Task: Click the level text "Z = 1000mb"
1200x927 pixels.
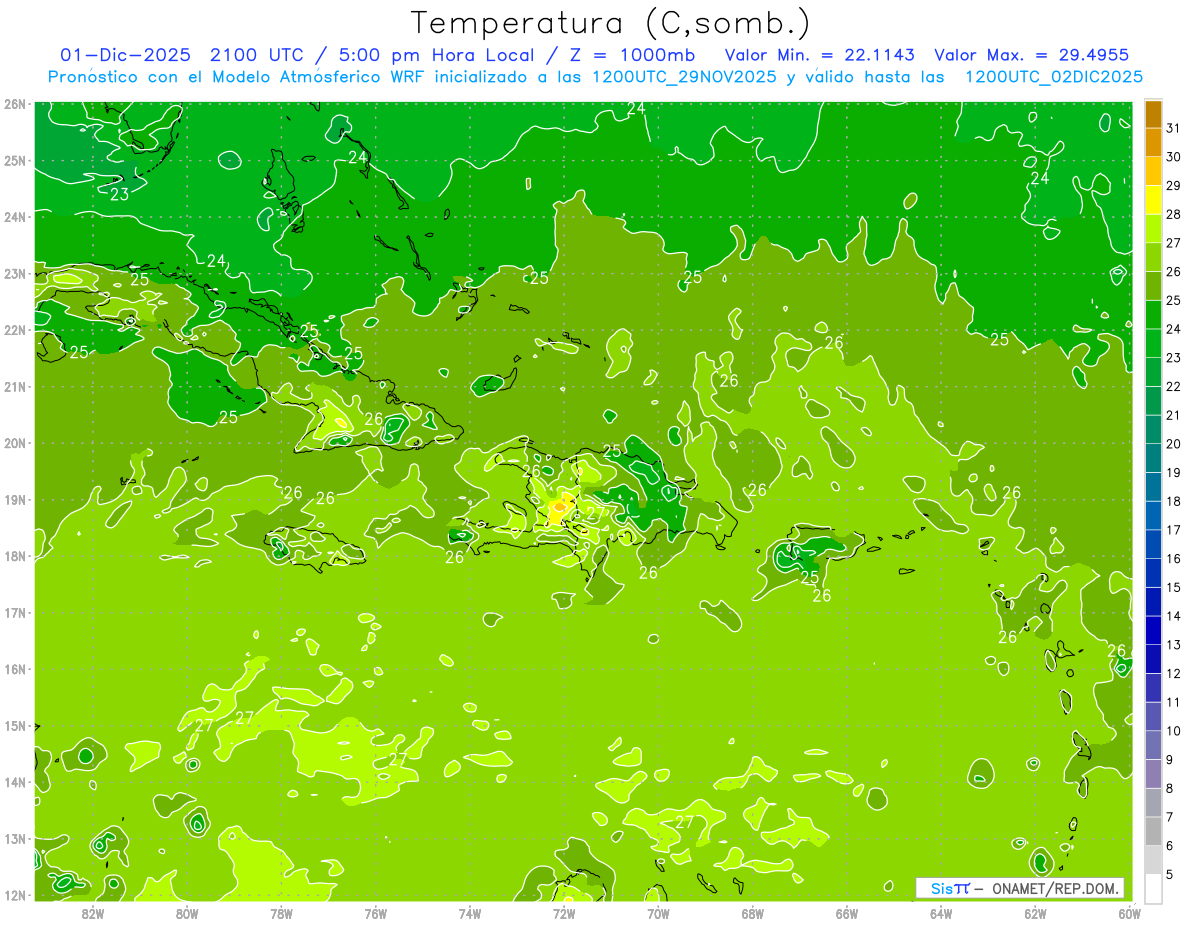Action: tap(633, 55)
